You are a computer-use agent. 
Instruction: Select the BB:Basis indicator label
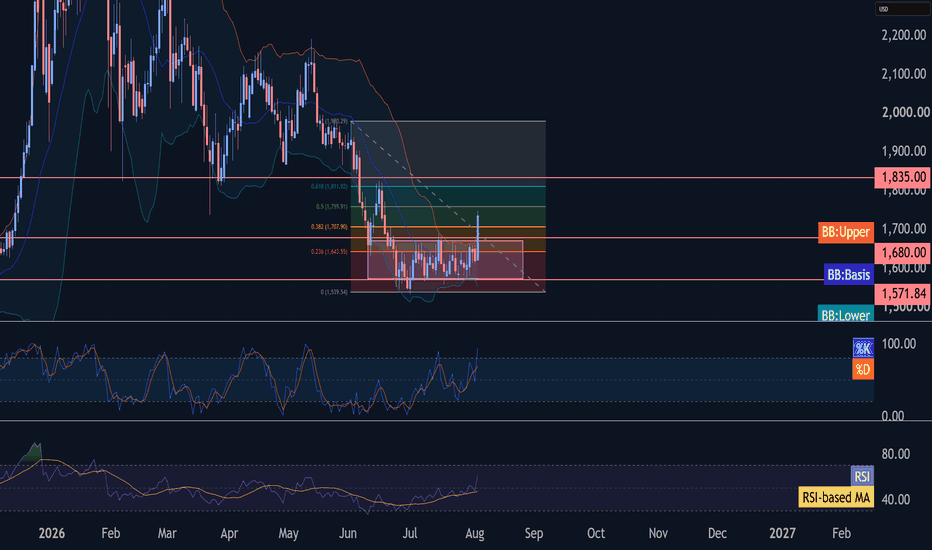pos(848,275)
